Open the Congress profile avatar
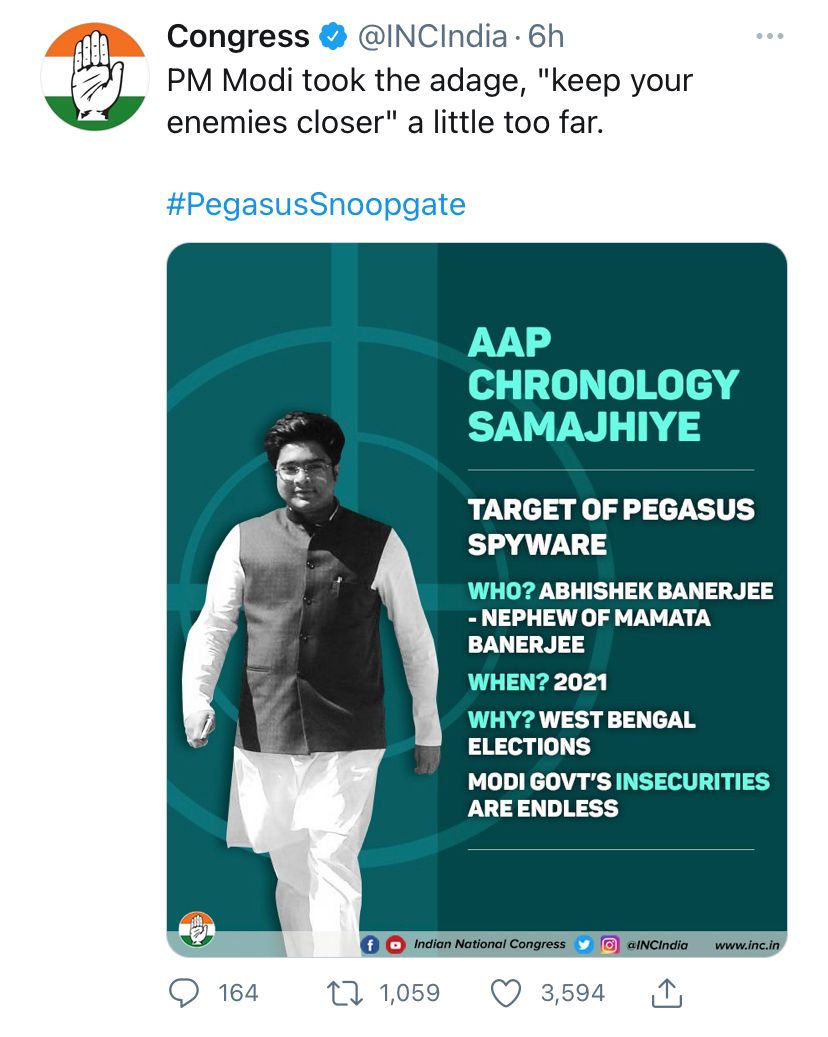Viewport: 828px width, 1037px height. [x=95, y=76]
